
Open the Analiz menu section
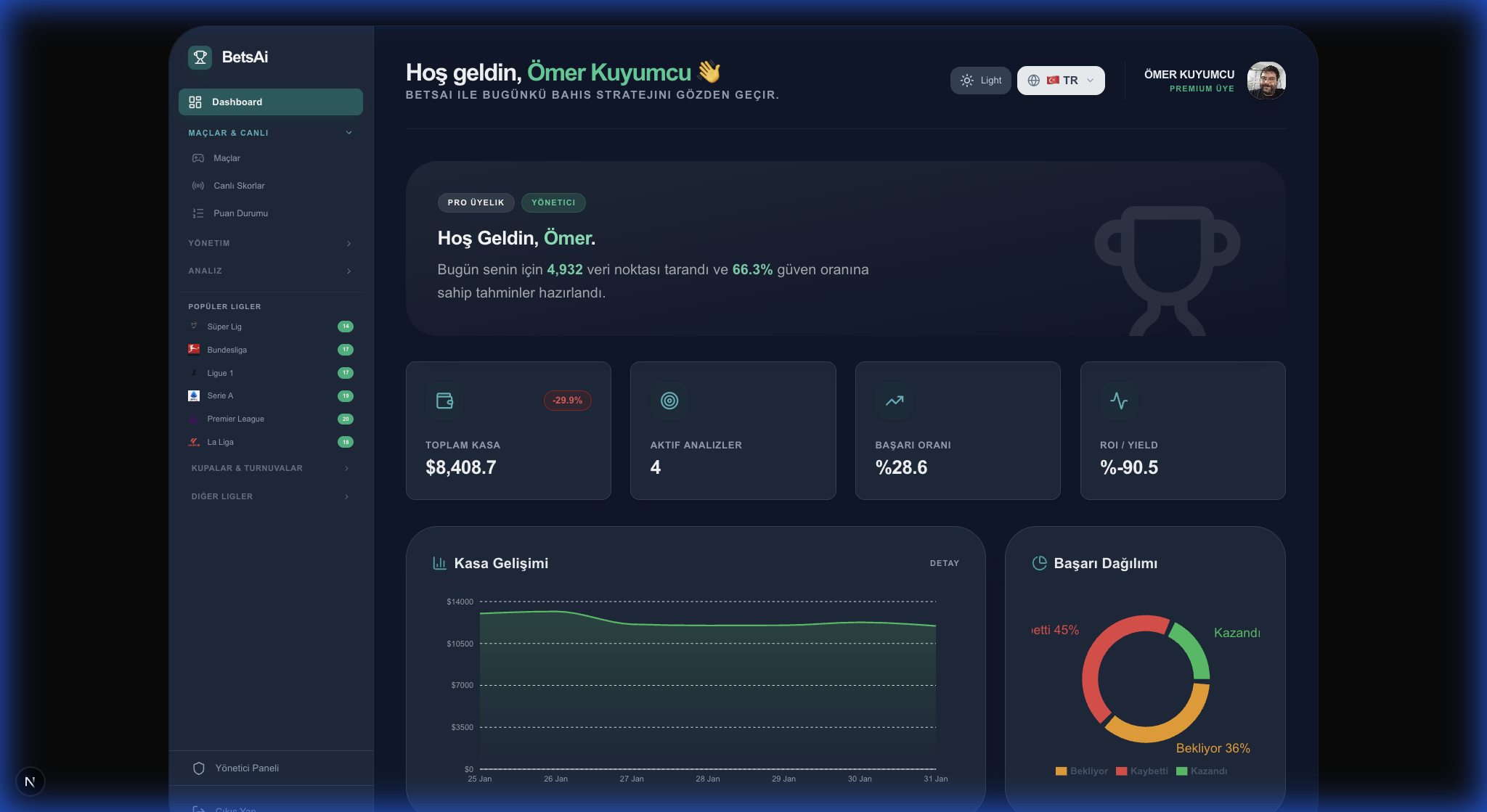click(x=269, y=270)
